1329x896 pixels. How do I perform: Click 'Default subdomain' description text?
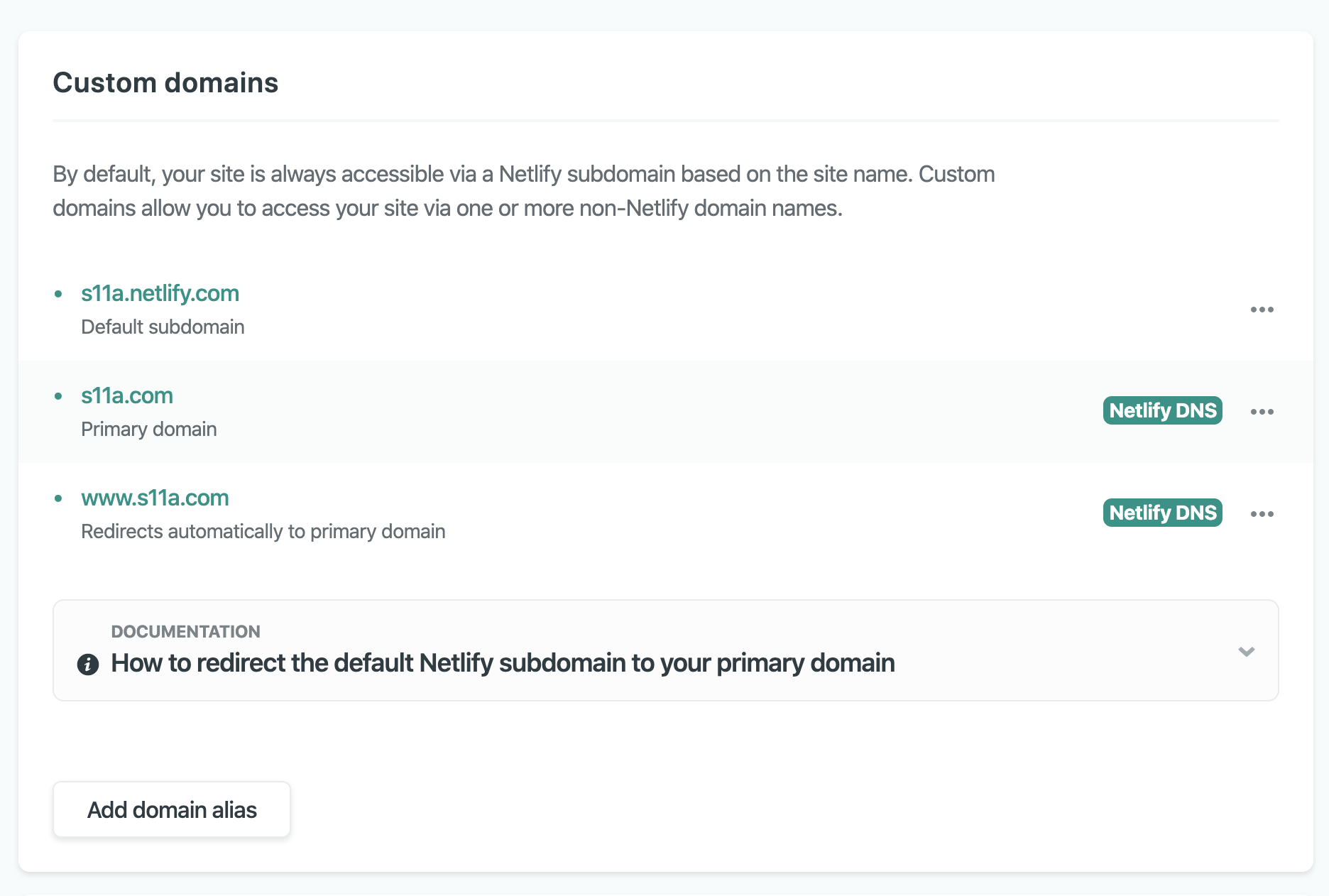[163, 327]
